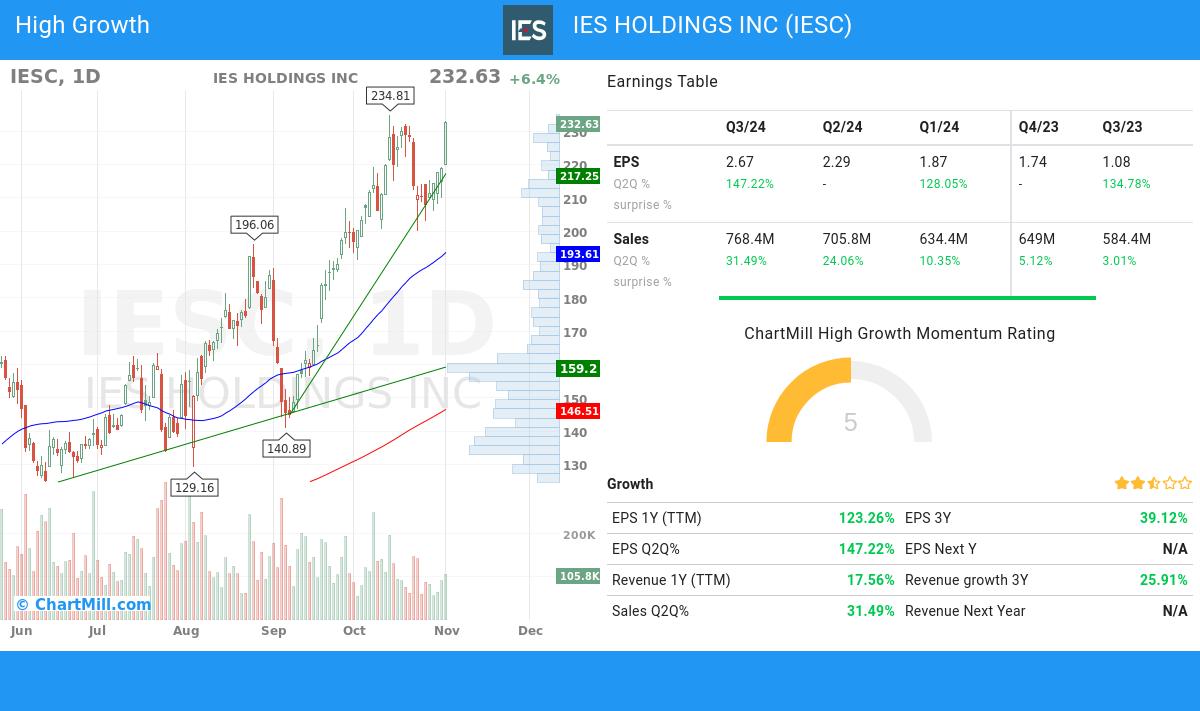Click the IES HOLDINGS INC (IESC) title
1200x711 pixels.
click(712, 25)
